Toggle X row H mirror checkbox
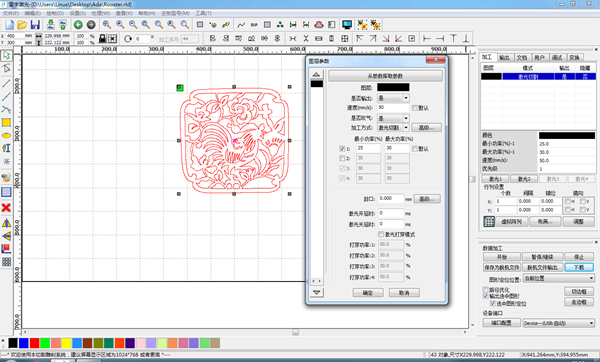The width and height of the screenshot is (600, 362). click(x=568, y=201)
